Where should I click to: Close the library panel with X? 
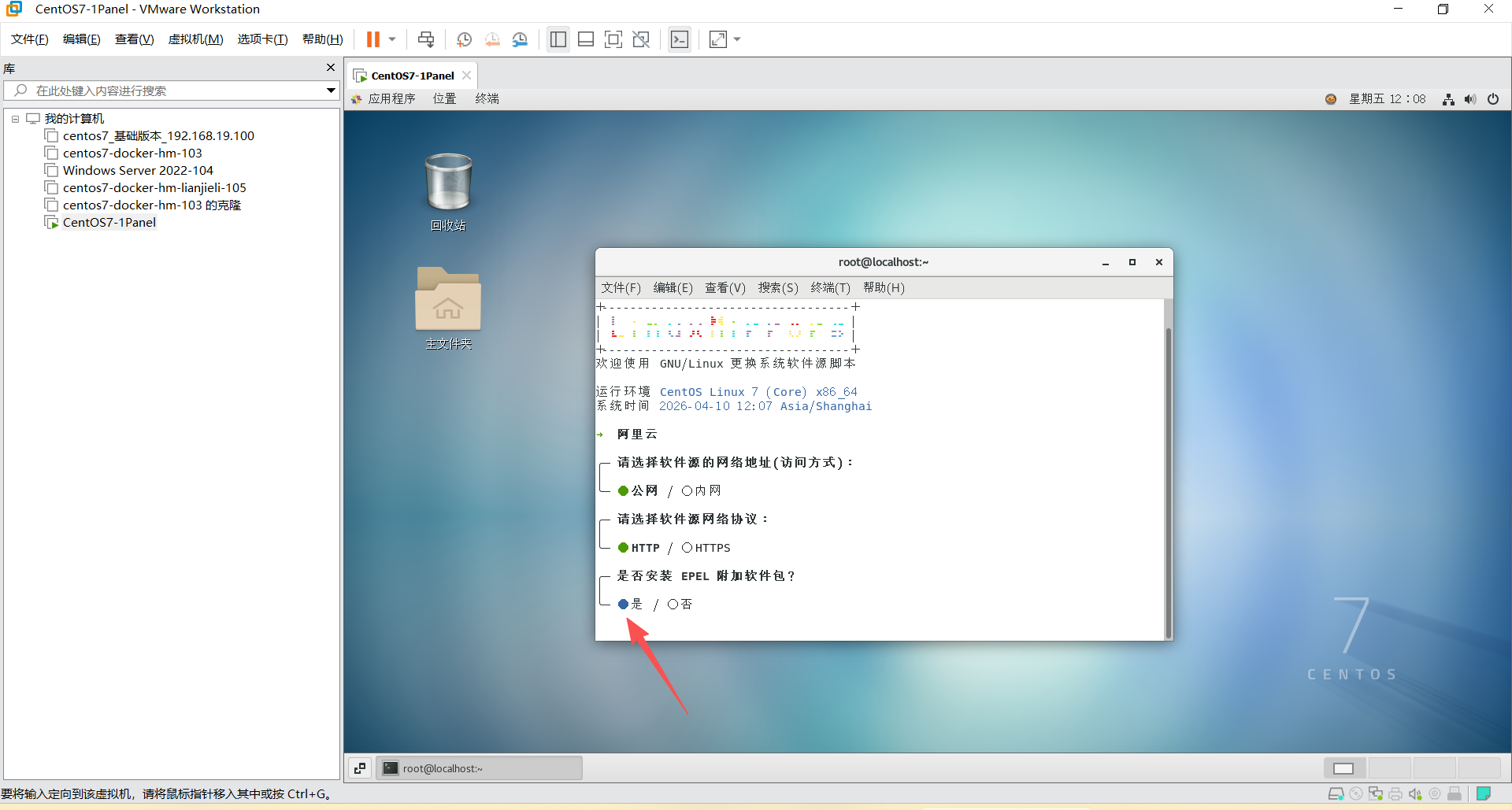point(331,68)
